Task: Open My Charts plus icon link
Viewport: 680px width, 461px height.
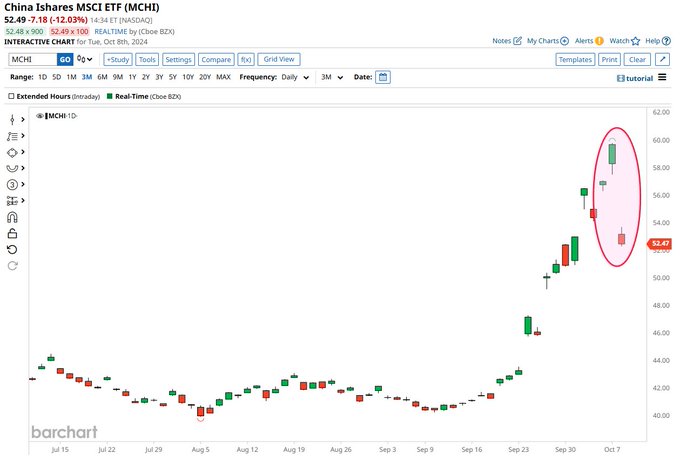Action: point(548,41)
